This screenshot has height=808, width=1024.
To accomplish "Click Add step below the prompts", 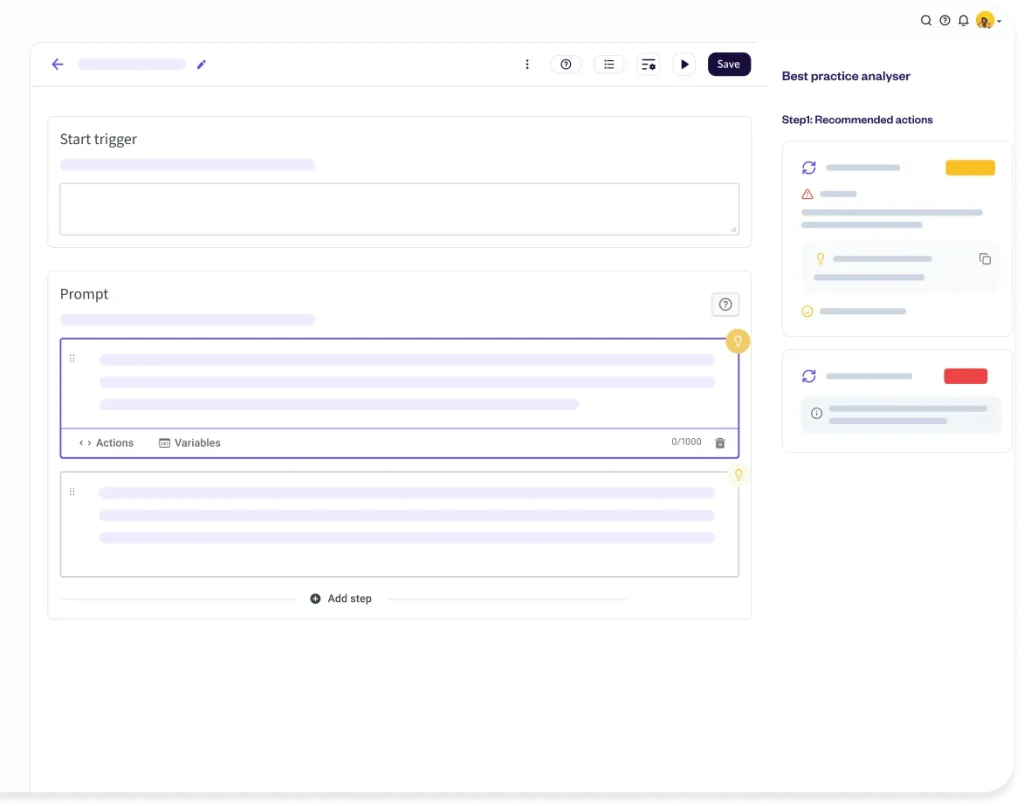I will pos(341,598).
